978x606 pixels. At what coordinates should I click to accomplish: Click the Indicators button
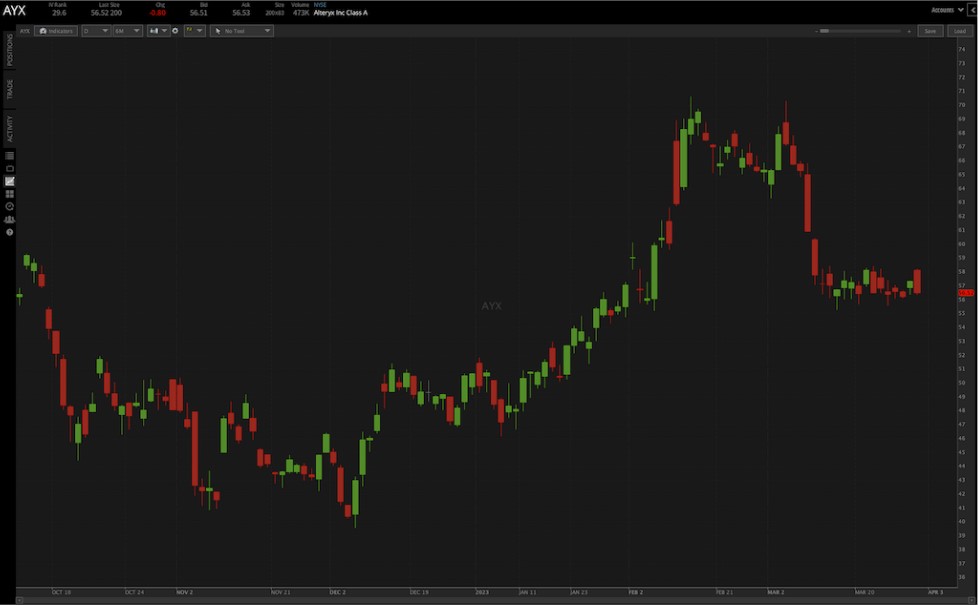pyautogui.click(x=57, y=31)
